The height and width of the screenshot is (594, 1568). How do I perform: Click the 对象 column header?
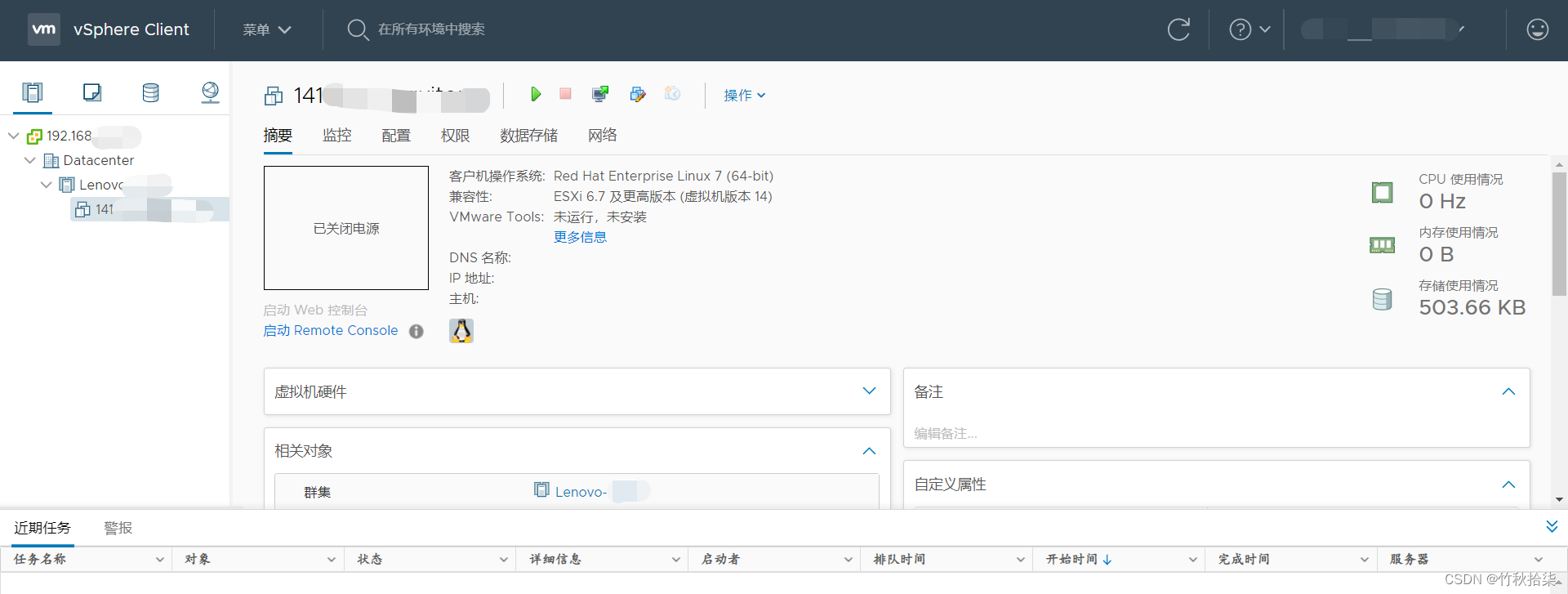198,559
